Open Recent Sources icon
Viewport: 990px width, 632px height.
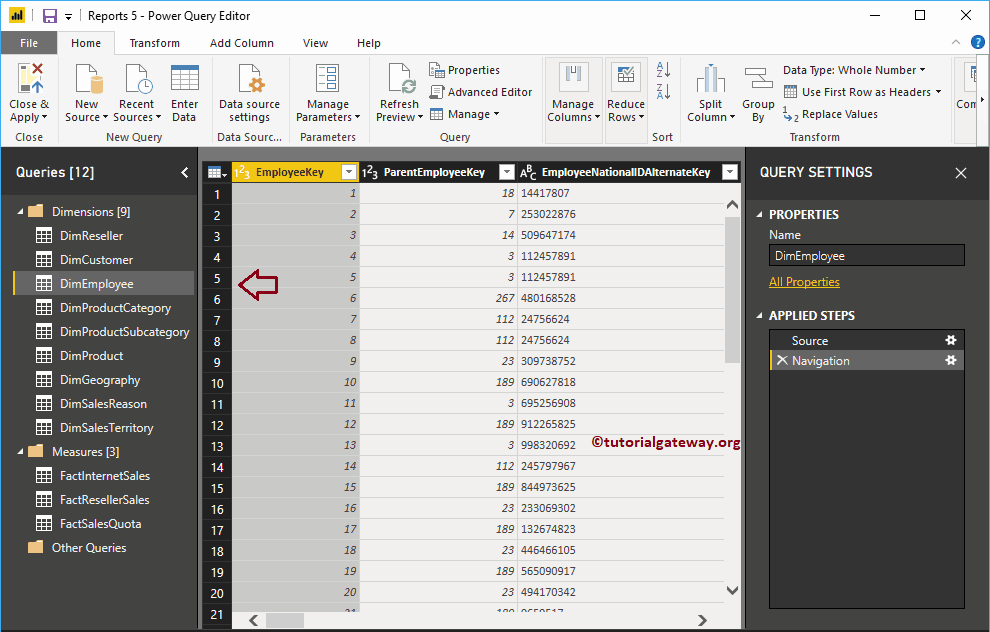[x=137, y=79]
